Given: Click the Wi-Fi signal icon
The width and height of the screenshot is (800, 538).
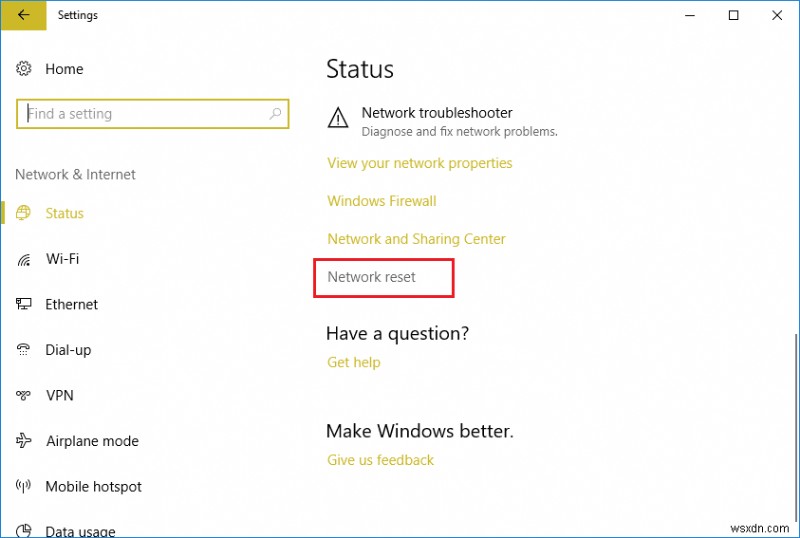Looking at the screenshot, I should tap(24, 259).
